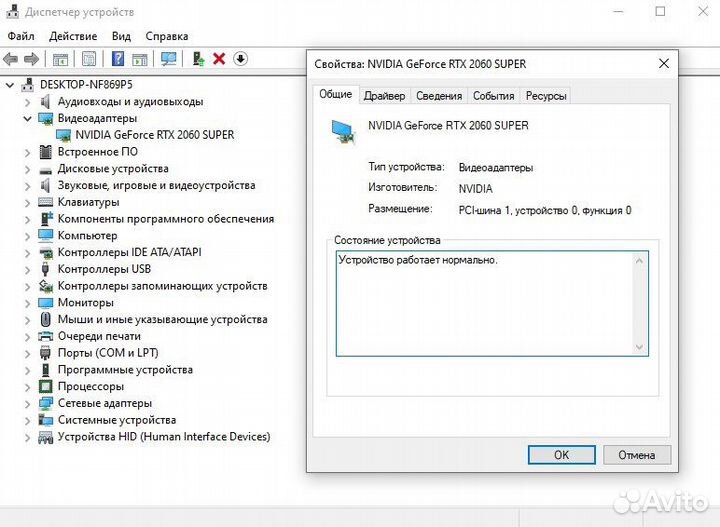
Task: Click the Порты (COM и LPT) icon
Action: (45, 353)
